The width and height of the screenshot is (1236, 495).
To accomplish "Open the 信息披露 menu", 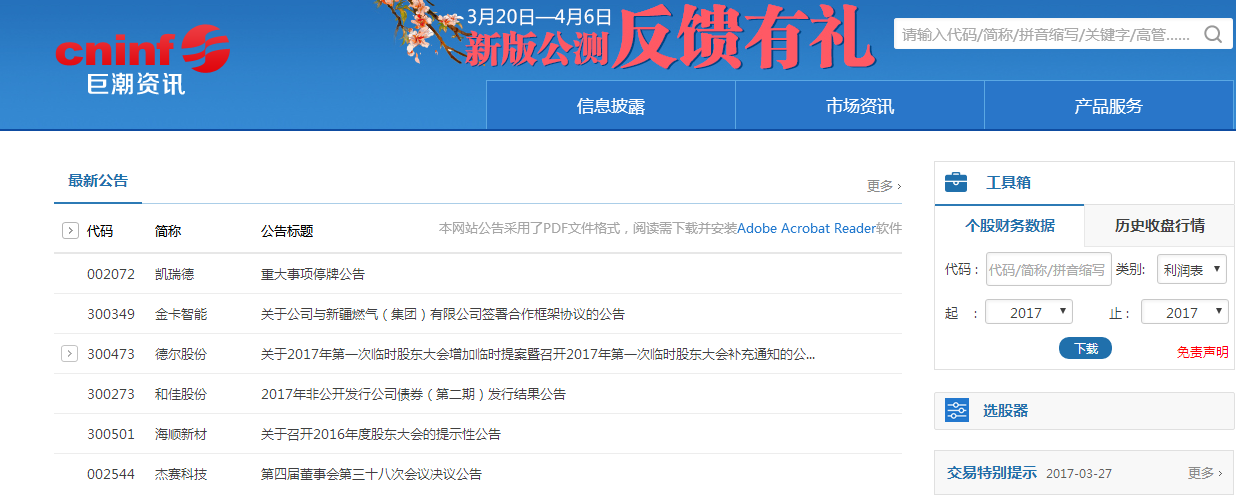I will [x=610, y=106].
